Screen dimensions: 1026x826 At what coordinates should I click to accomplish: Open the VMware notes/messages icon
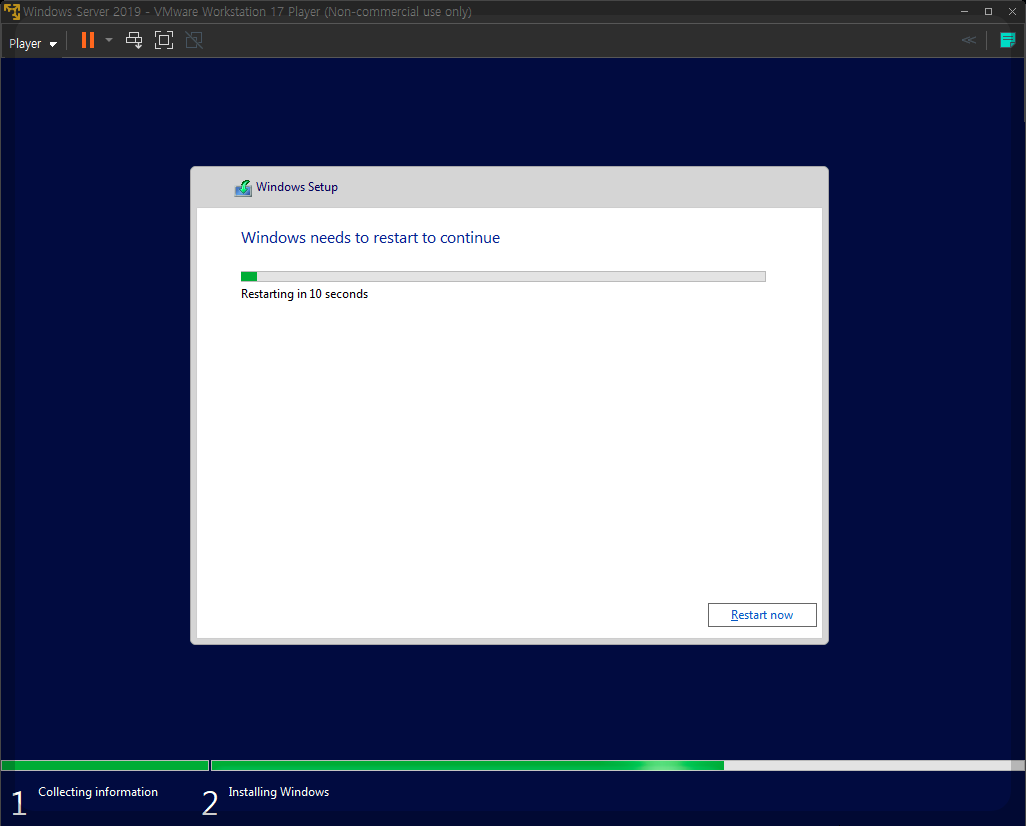click(x=1007, y=41)
